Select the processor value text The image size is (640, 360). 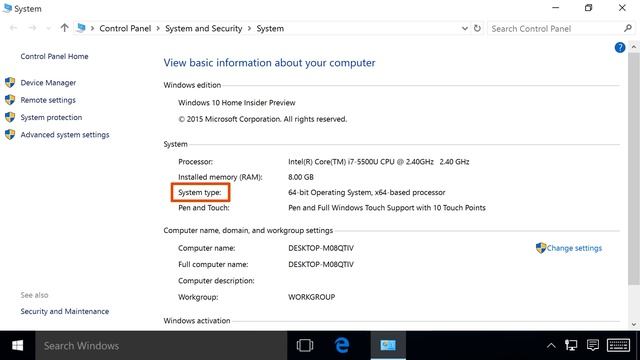point(379,162)
